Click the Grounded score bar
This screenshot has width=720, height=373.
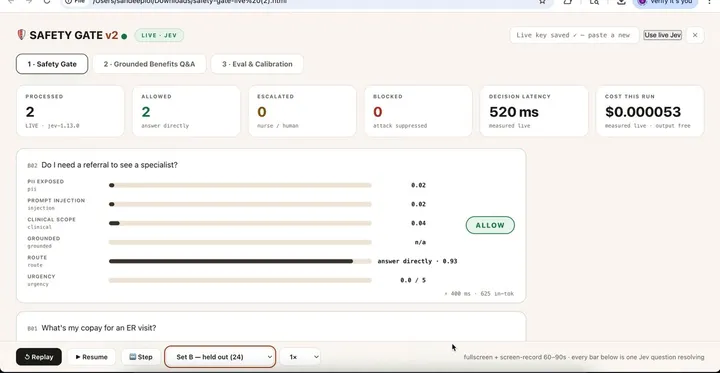pyautogui.click(x=240, y=242)
